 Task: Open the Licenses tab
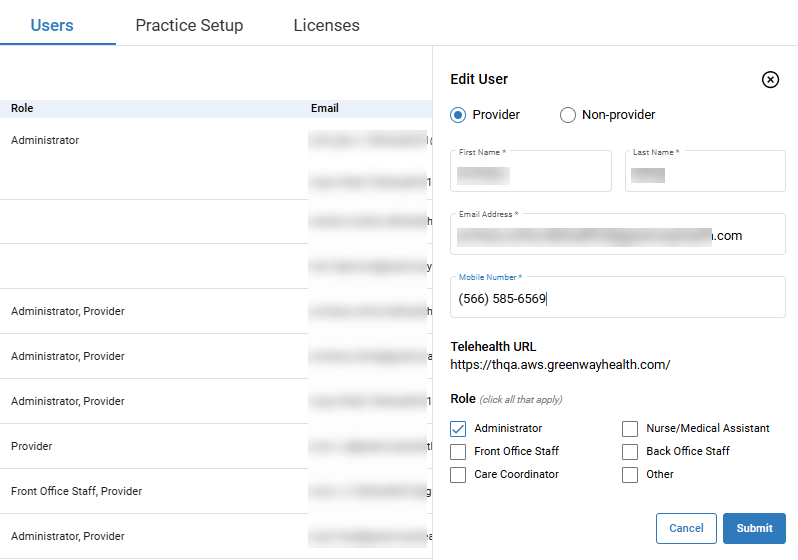tap(326, 25)
